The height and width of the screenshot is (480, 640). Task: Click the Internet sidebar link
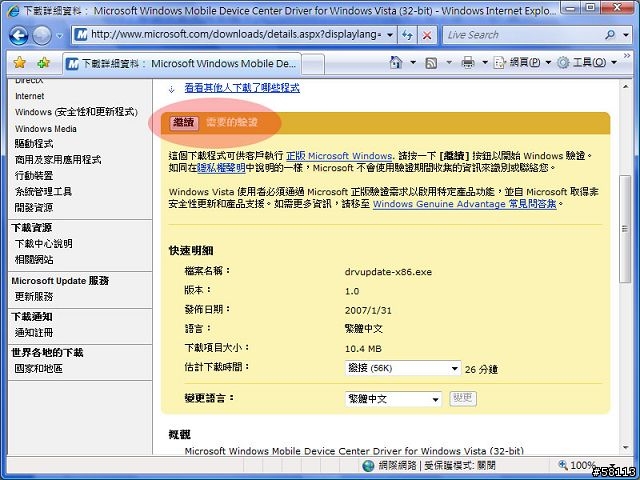[x=29, y=96]
